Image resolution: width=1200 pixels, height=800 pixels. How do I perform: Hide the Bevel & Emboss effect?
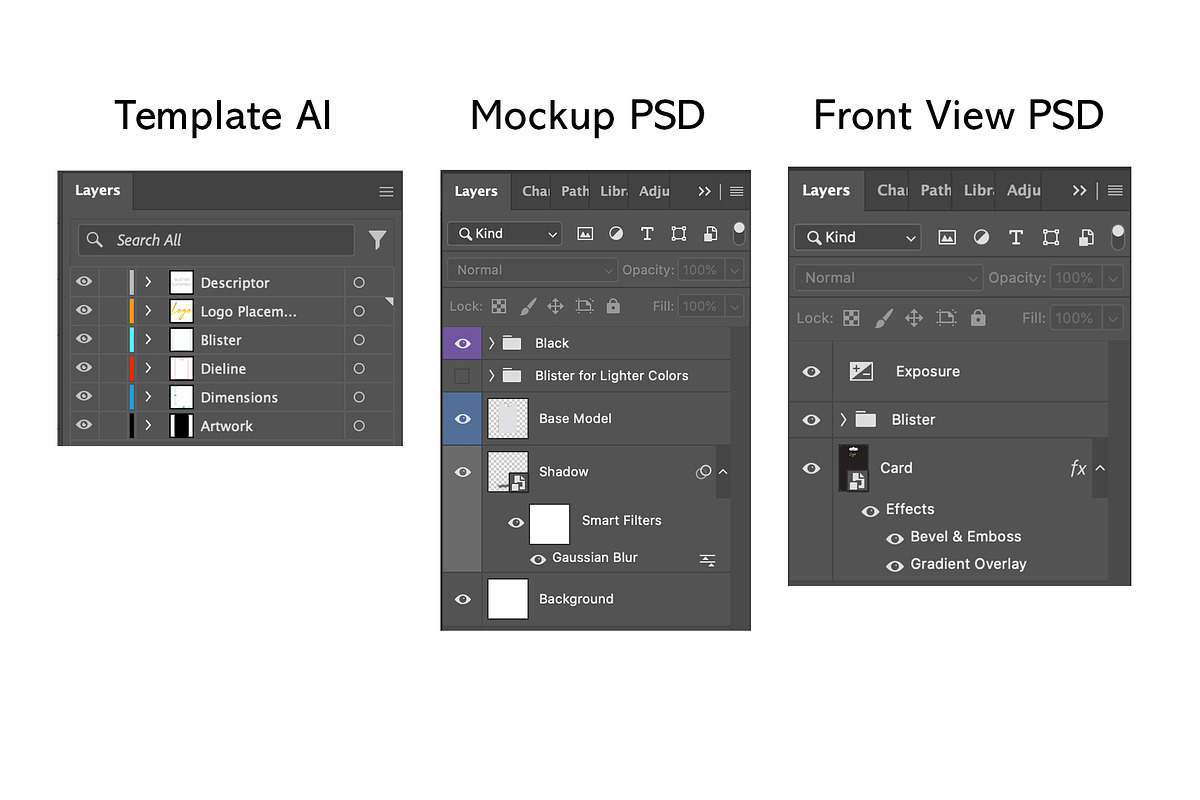click(895, 538)
